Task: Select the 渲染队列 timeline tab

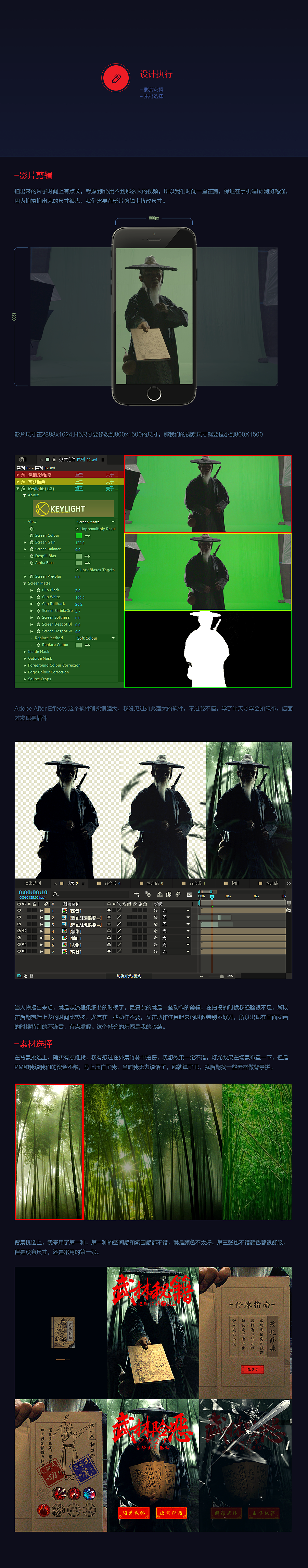Action: [x=33, y=883]
